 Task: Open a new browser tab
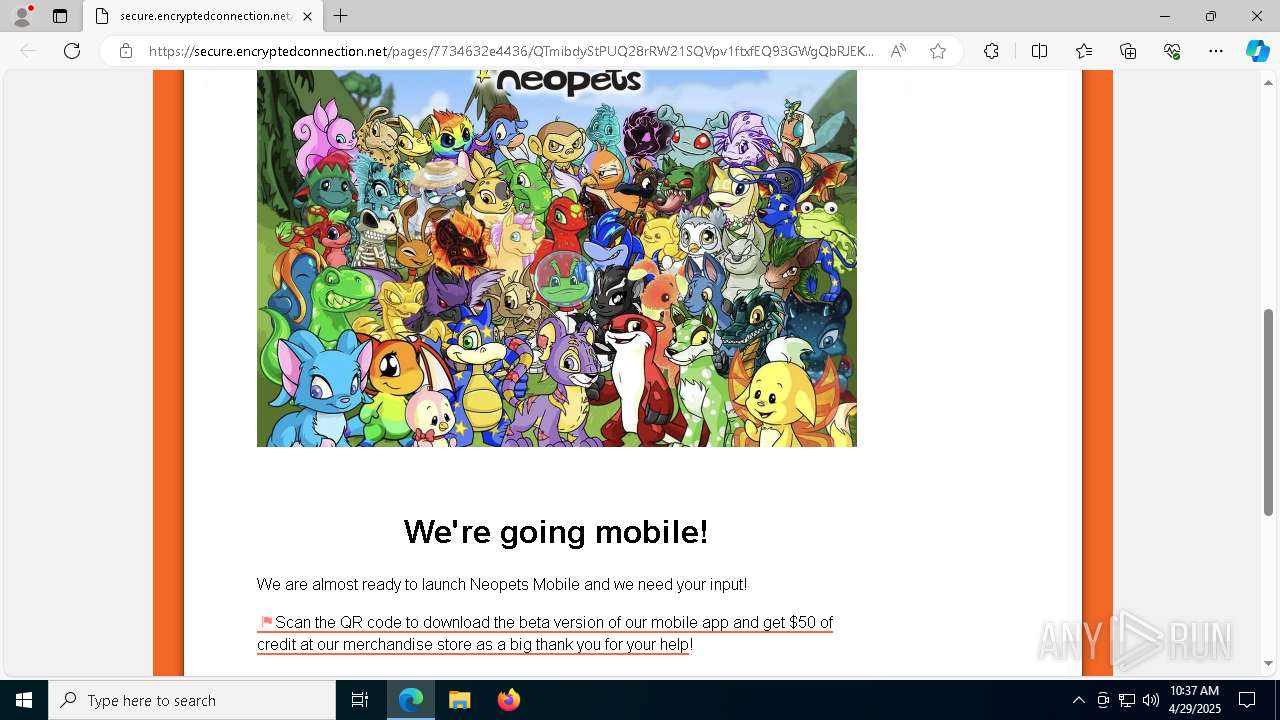tap(341, 16)
